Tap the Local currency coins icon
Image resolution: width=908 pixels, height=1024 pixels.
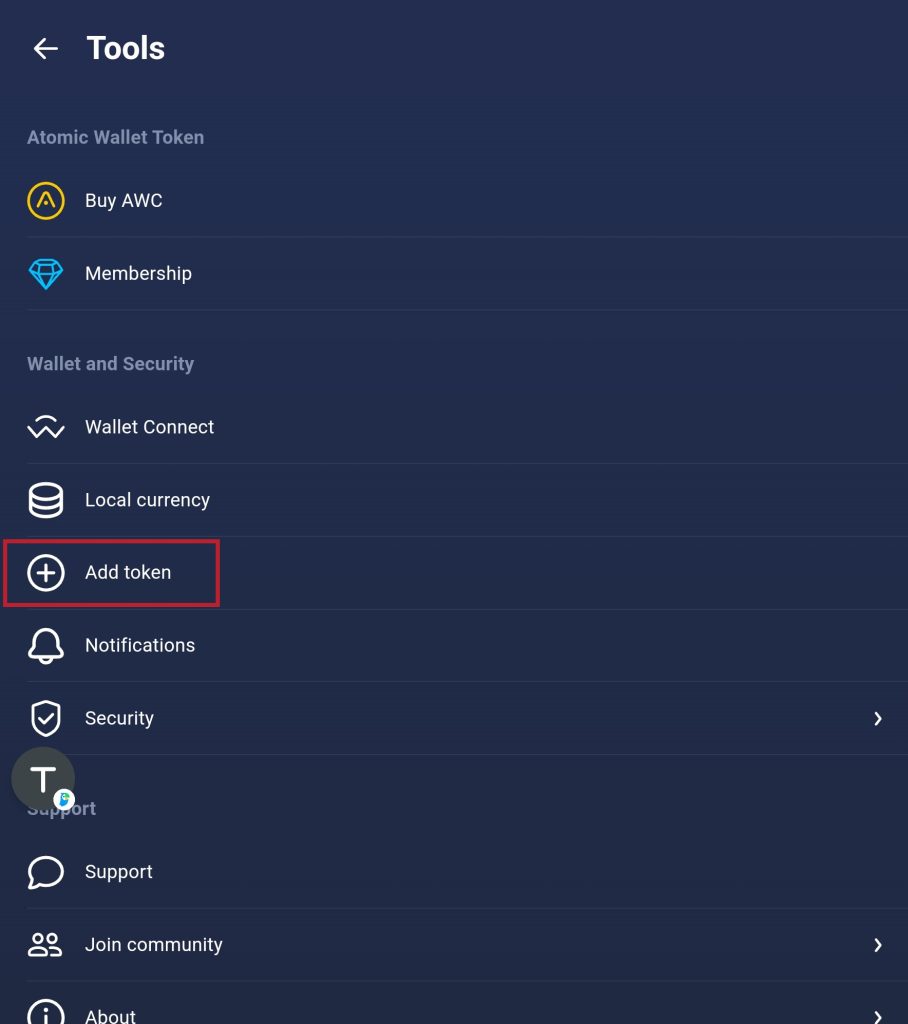tap(46, 500)
